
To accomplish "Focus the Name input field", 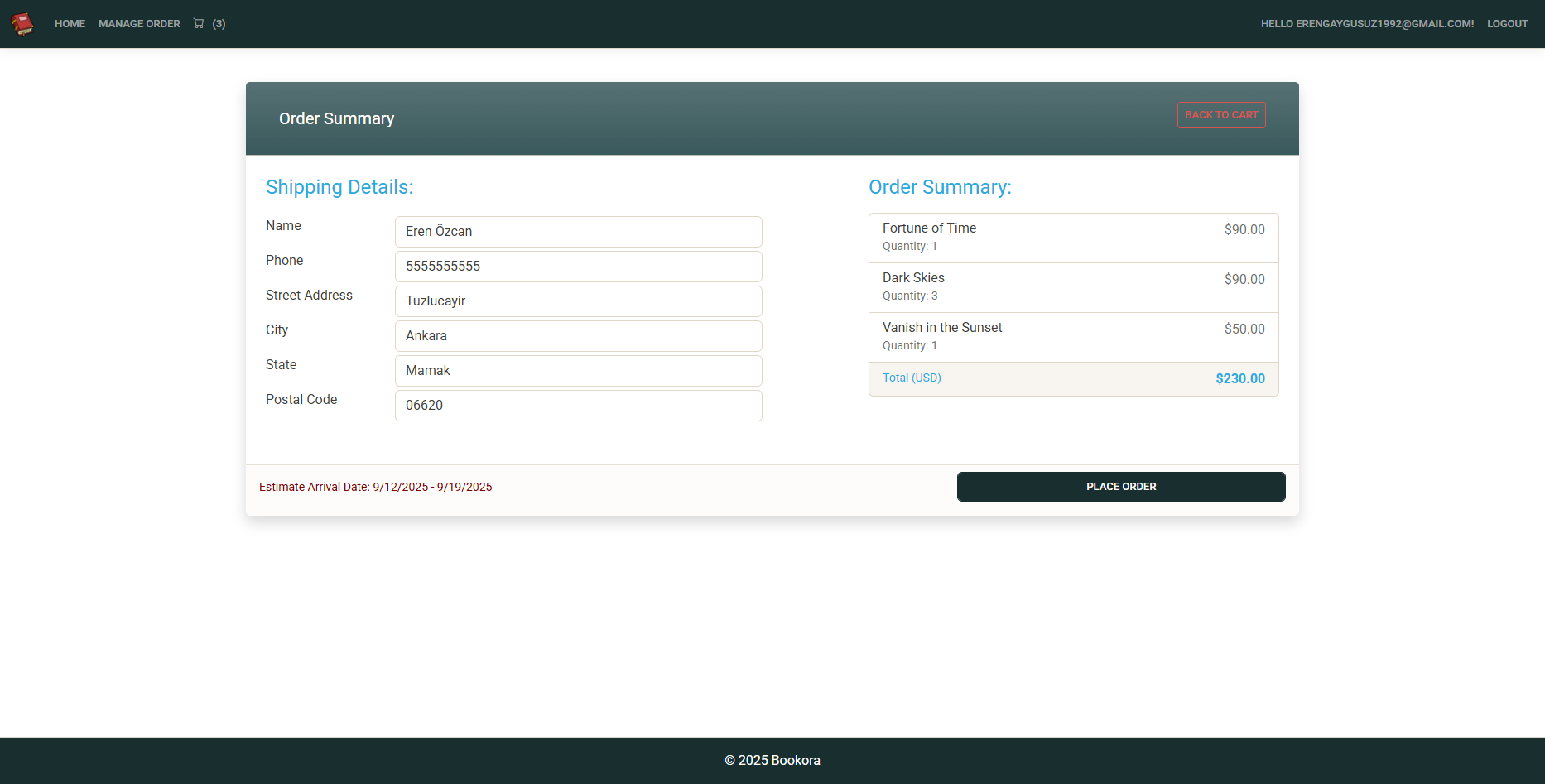I will pos(579,232).
